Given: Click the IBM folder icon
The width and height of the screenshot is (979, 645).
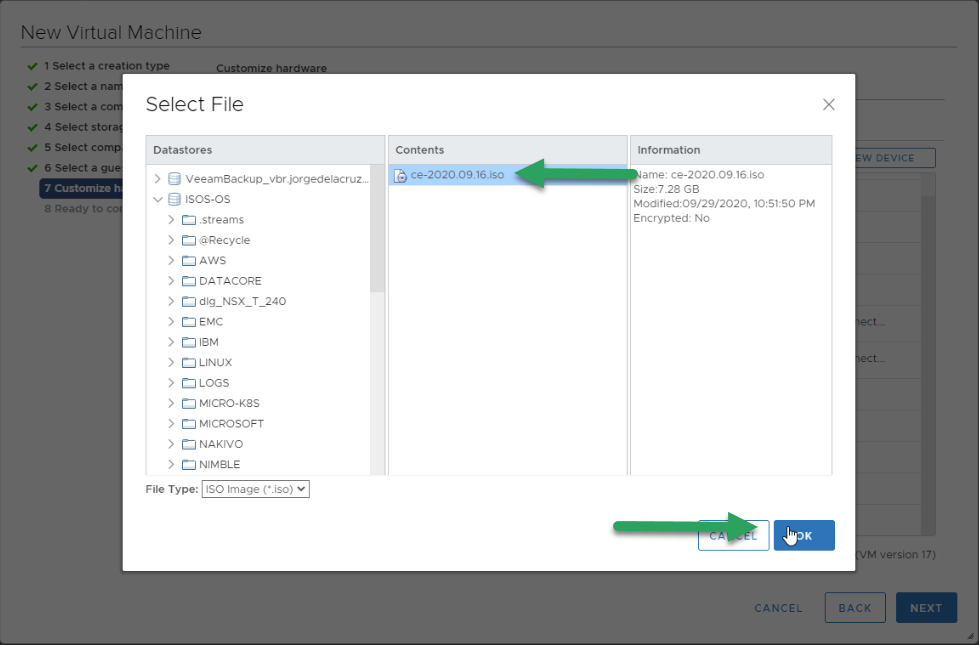Looking at the screenshot, I should 189,342.
